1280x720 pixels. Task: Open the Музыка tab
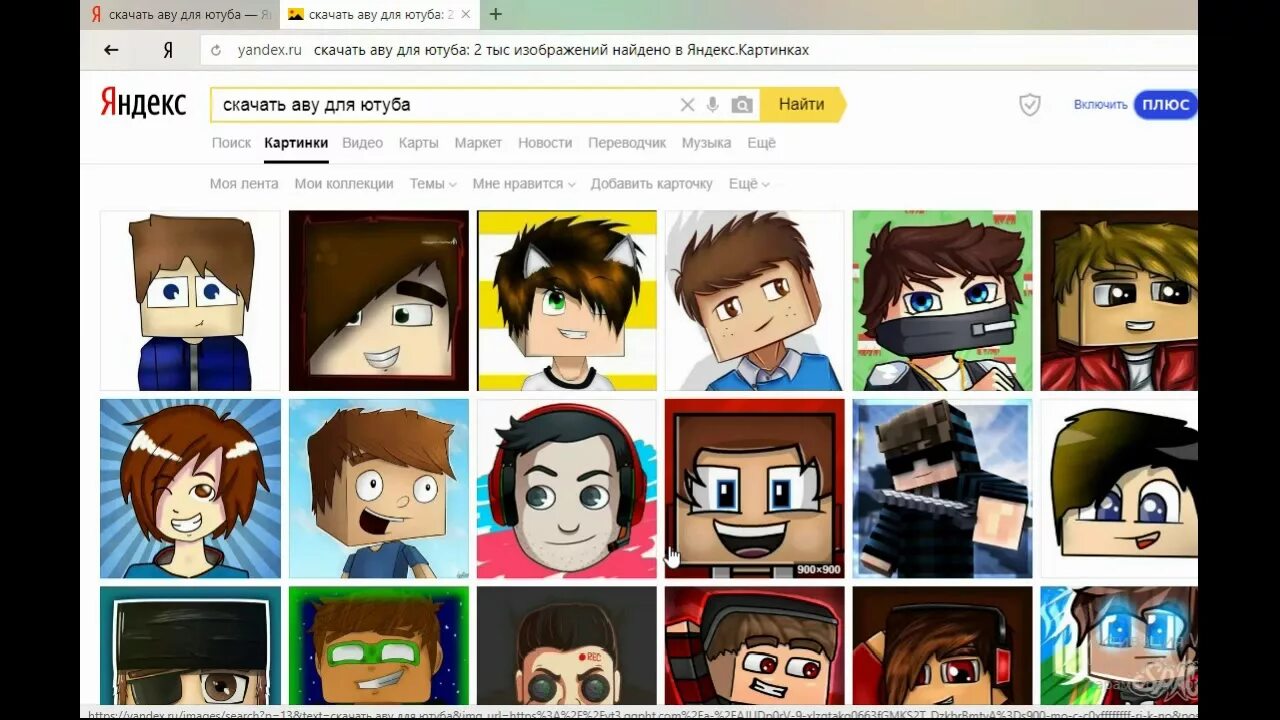click(706, 143)
